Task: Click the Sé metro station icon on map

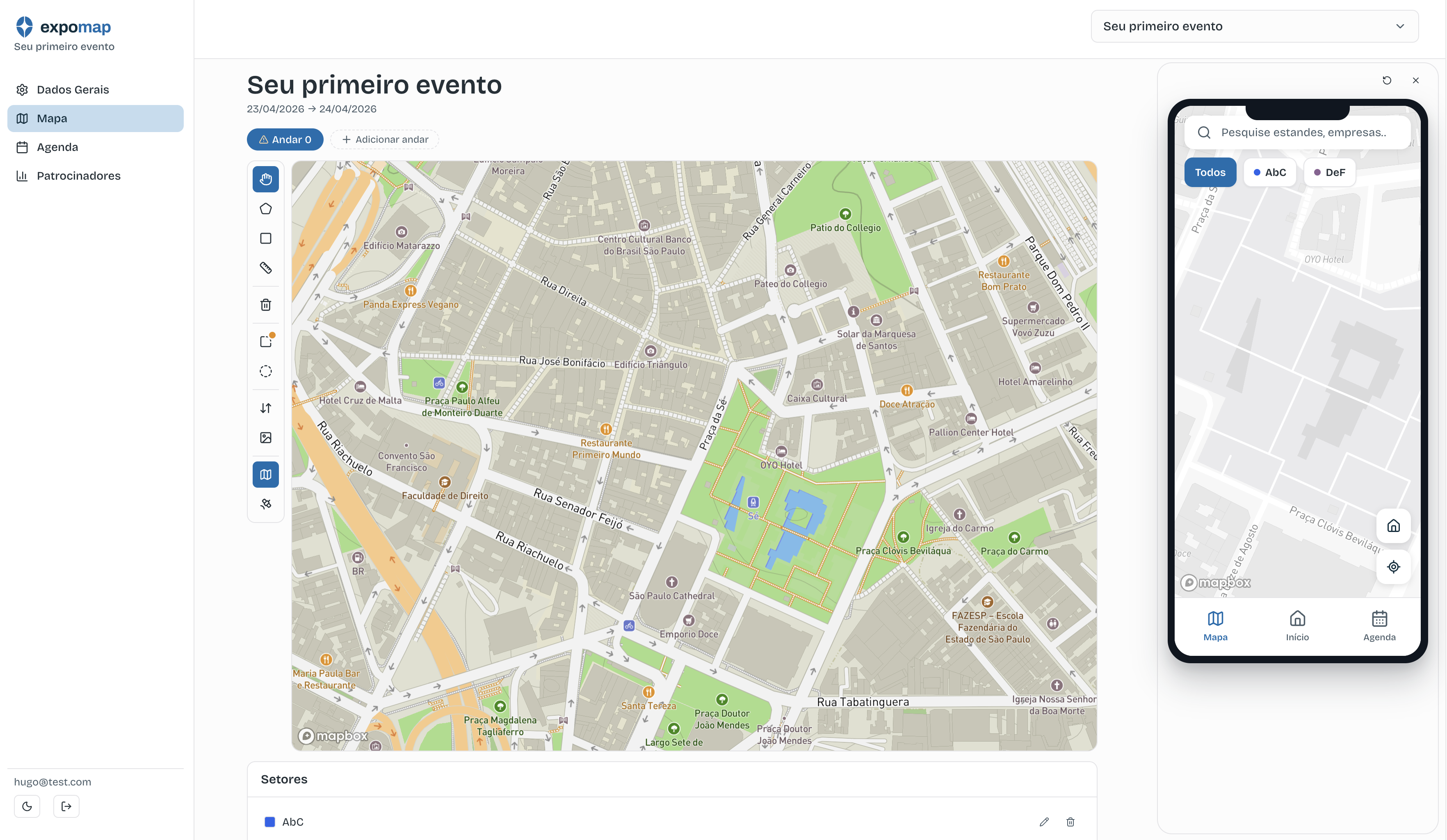Action: (x=753, y=502)
